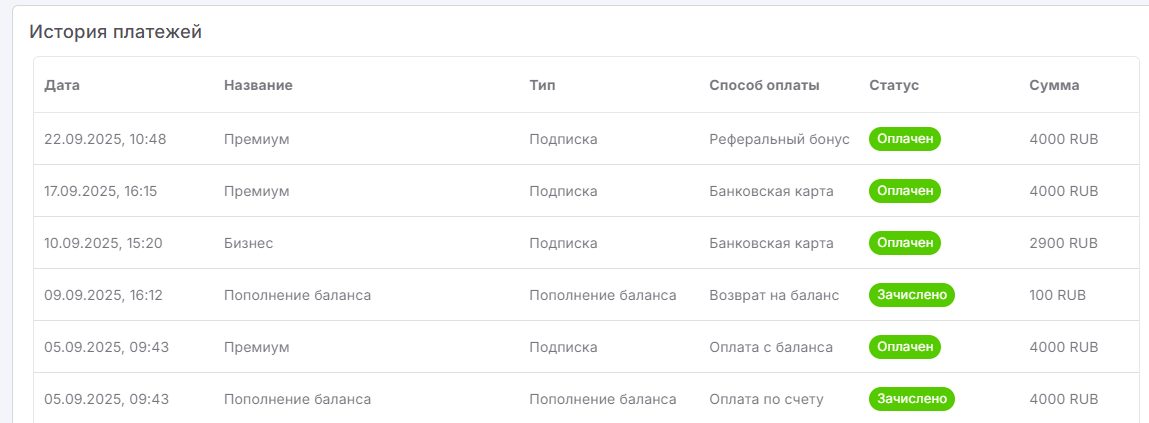The image size is (1149, 423).
Task: Click "Оплачен" badge in the "Оплата с баланса" row
Action: [x=905, y=347]
